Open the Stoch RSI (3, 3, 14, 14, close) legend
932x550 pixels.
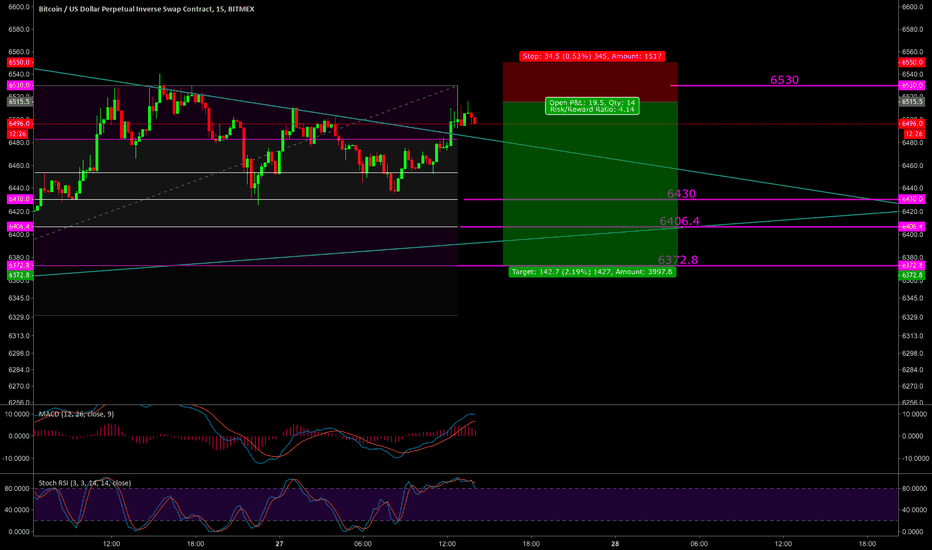[85, 483]
